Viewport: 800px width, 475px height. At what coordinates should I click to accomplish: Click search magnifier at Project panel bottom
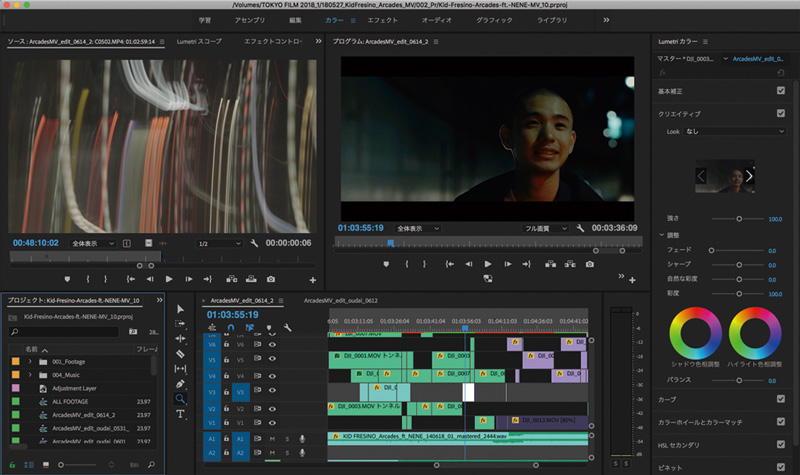pyautogui.click(x=151, y=465)
